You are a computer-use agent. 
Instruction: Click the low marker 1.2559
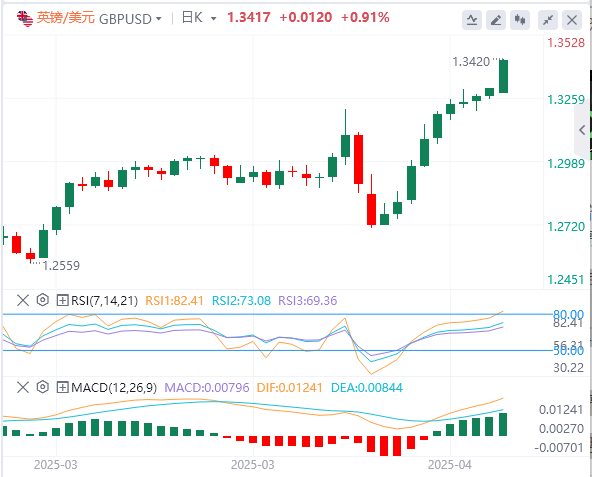pos(61,266)
